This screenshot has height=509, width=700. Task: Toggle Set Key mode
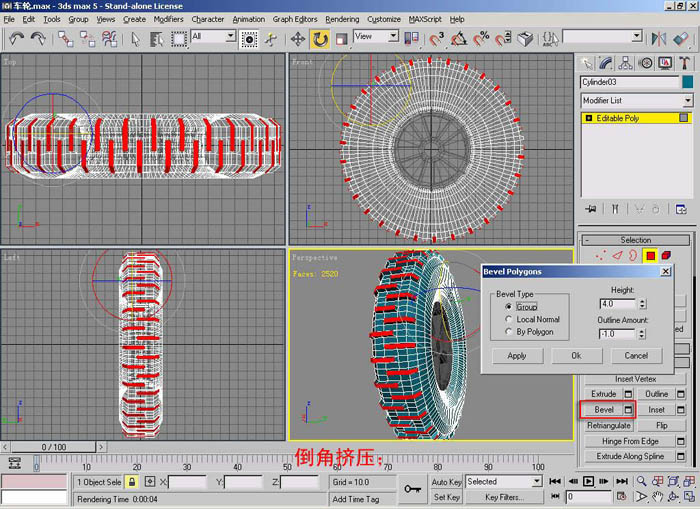click(446, 497)
